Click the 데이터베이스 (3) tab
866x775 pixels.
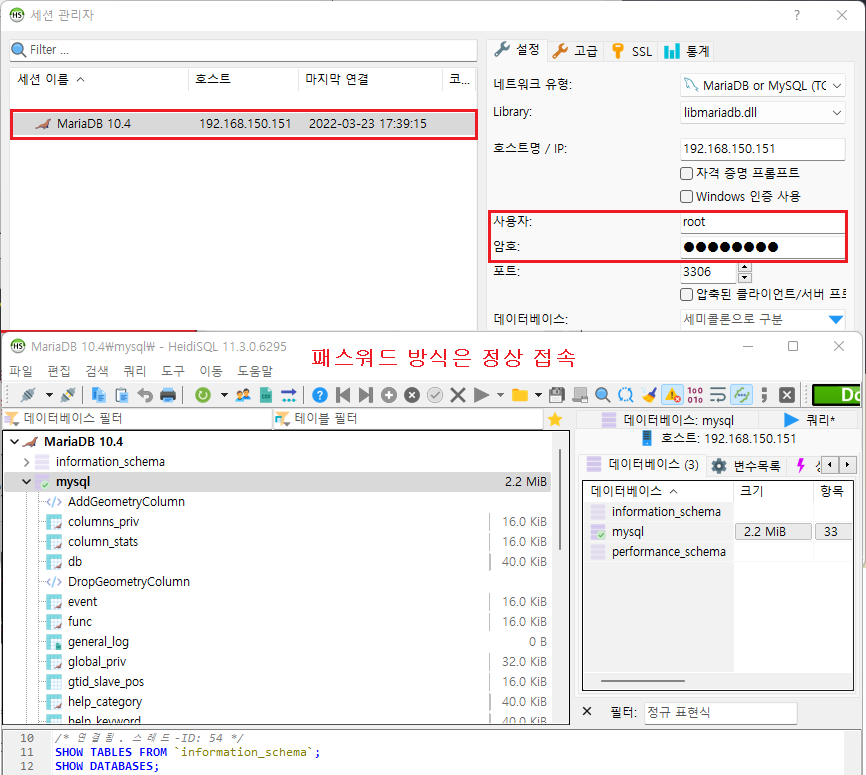point(643,465)
